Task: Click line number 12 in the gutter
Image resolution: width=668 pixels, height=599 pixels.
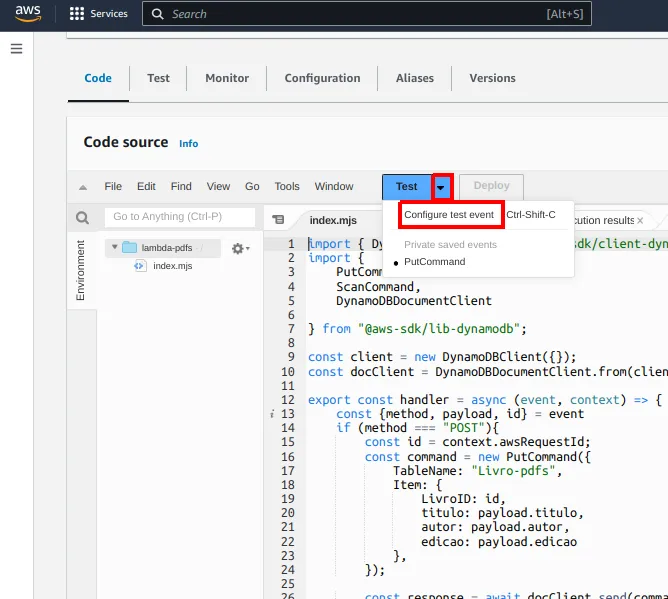Action: coord(288,400)
